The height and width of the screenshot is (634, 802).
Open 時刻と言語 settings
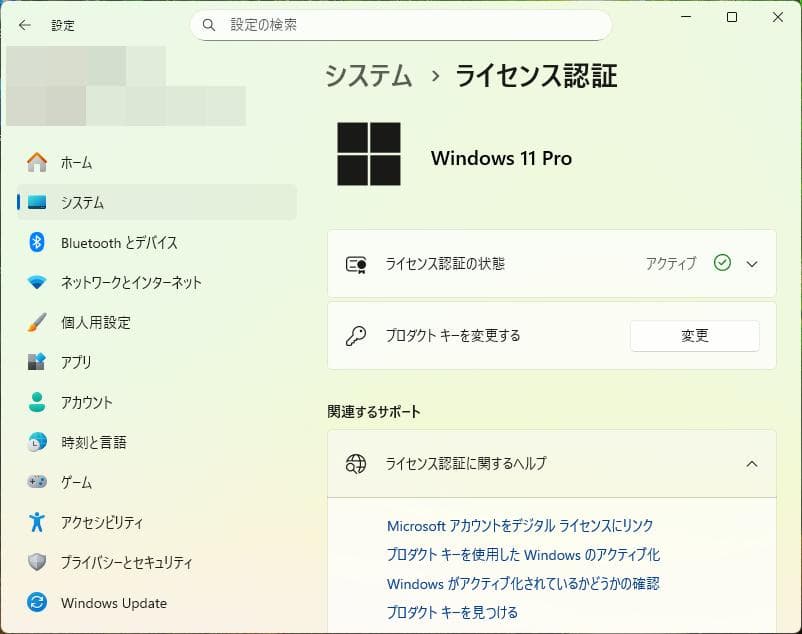(x=157, y=442)
